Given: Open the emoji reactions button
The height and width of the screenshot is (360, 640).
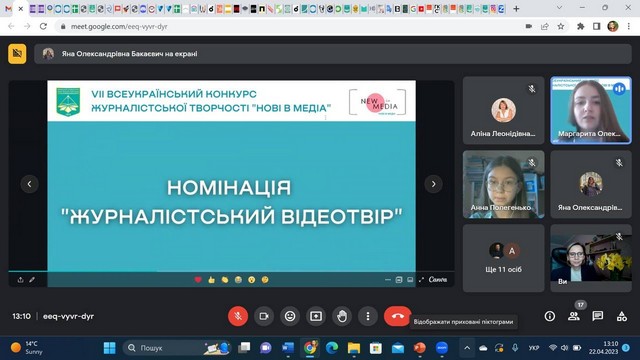Looking at the screenshot, I should click(290, 316).
